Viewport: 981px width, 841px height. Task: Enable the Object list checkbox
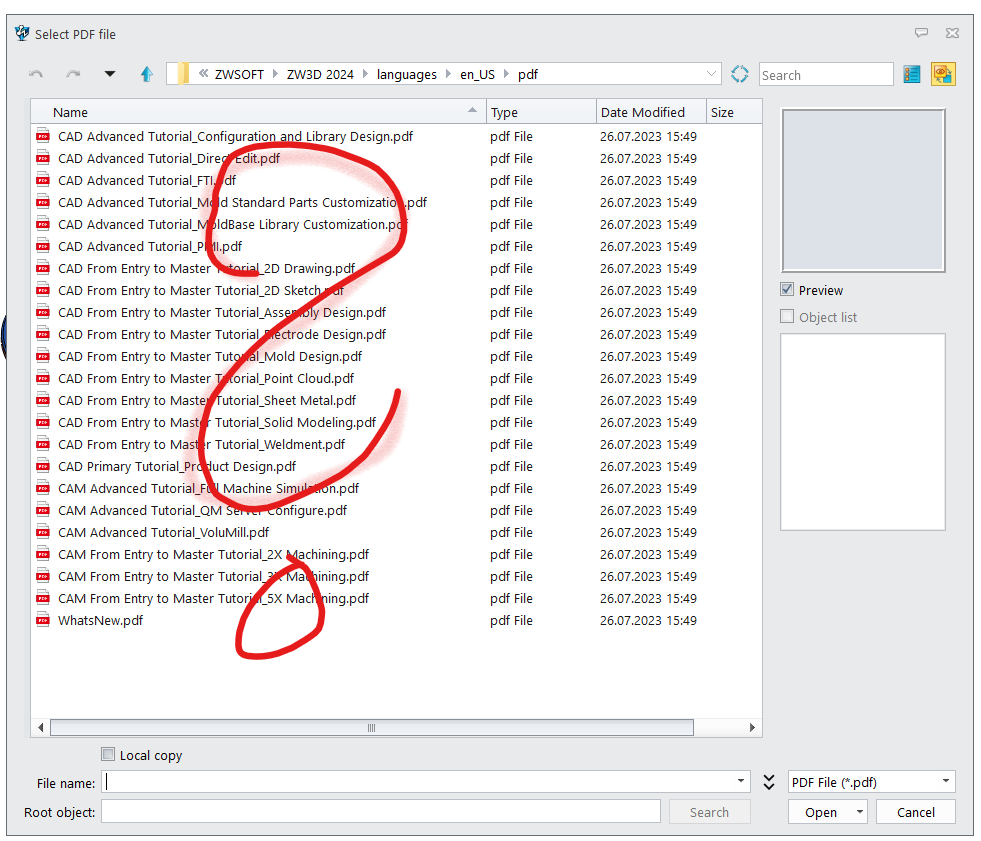787,317
